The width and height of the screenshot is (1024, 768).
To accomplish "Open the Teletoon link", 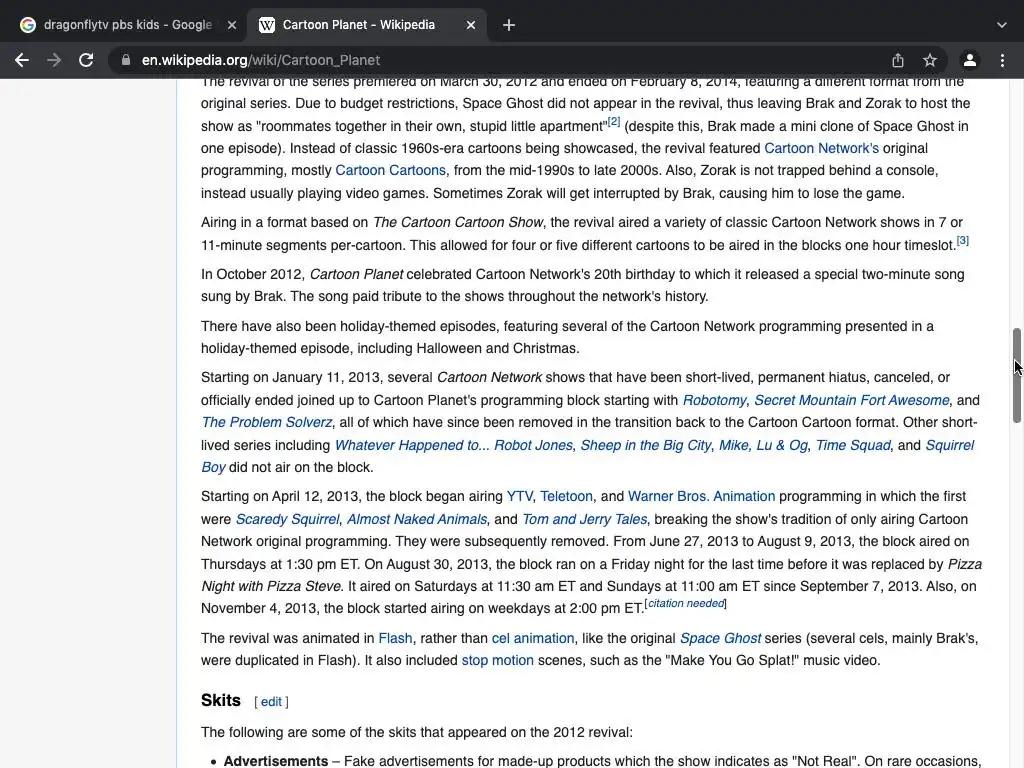I will (x=566, y=496).
